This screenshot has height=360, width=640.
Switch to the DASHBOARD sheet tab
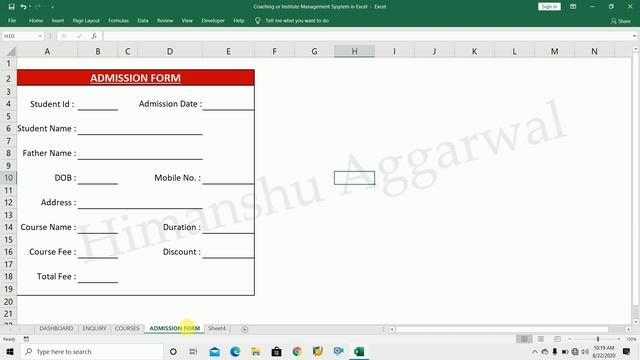point(56,328)
